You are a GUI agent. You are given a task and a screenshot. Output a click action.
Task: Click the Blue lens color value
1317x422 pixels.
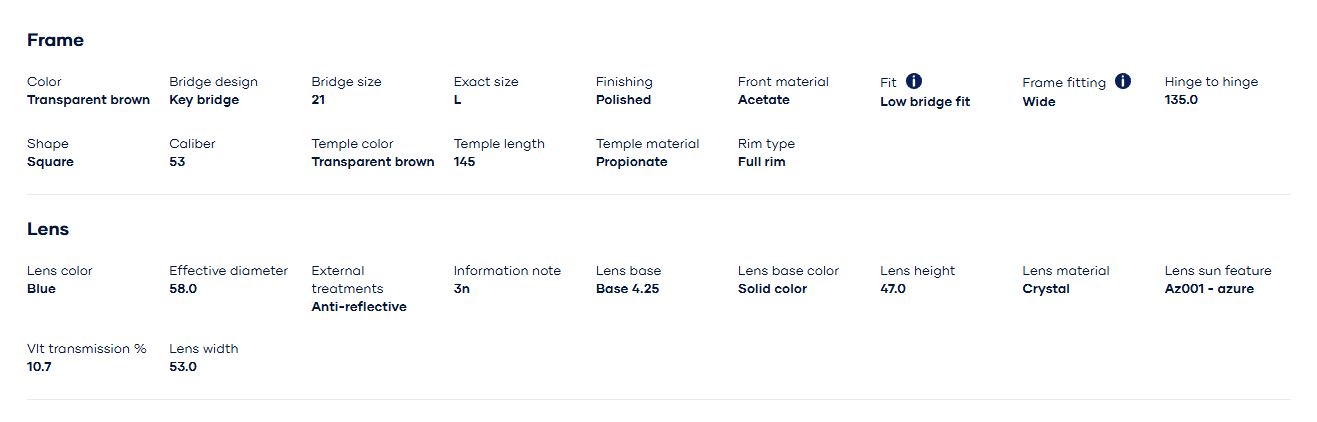41,289
